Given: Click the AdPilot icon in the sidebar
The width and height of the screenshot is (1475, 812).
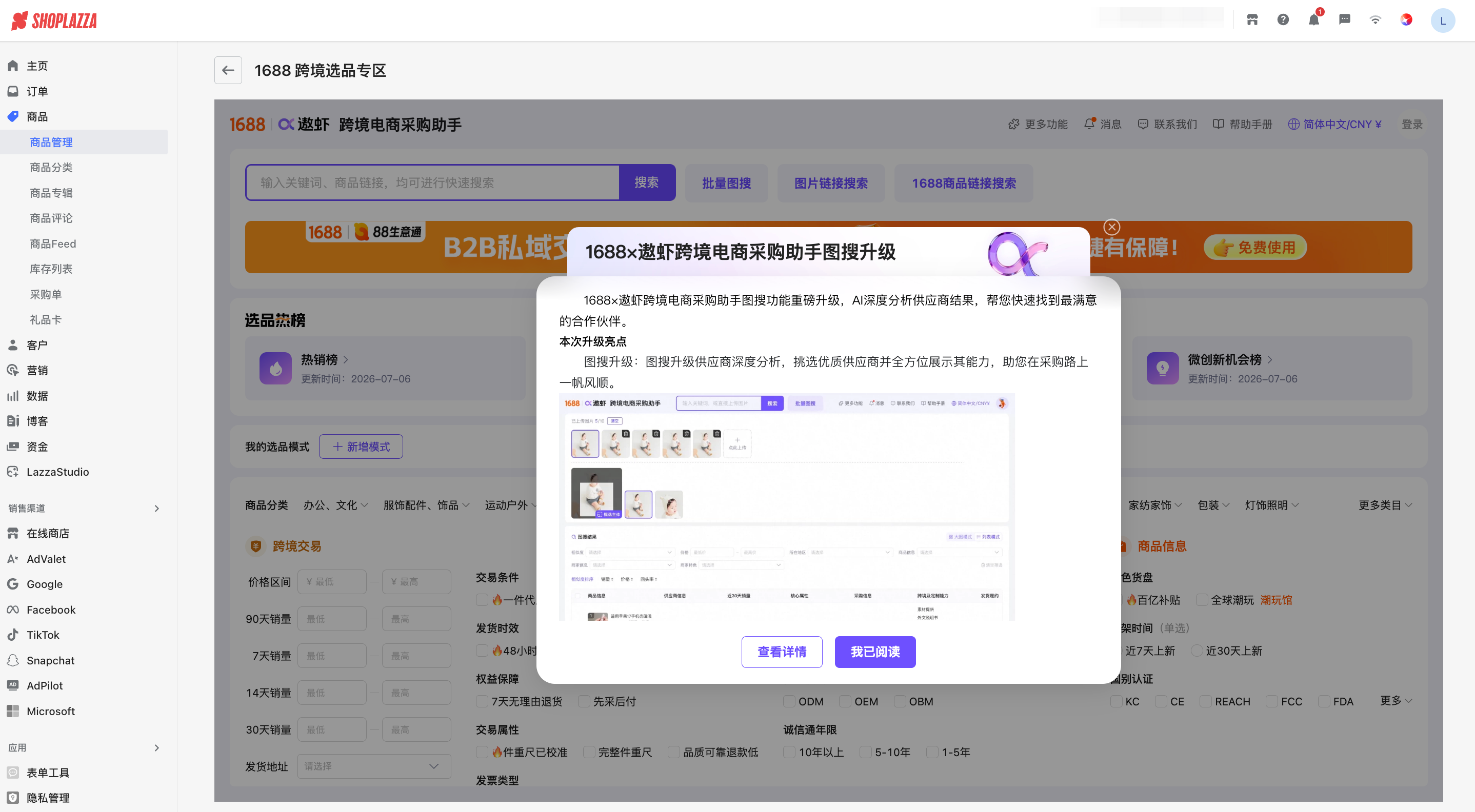Looking at the screenshot, I should point(13,685).
